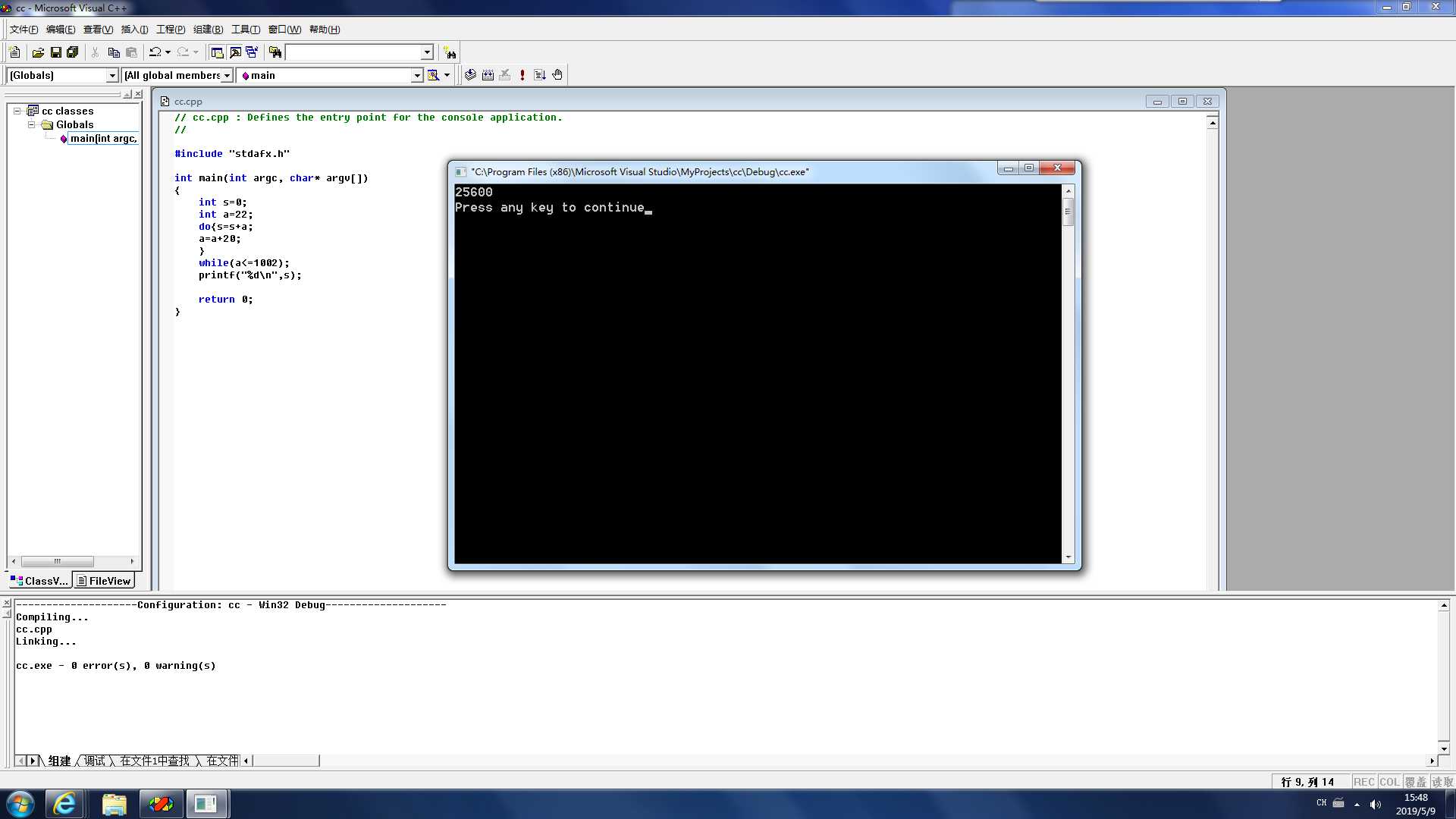Viewport: 1456px width, 819px height.
Task: Collapse the cc classes tree node
Action: pos(17,111)
